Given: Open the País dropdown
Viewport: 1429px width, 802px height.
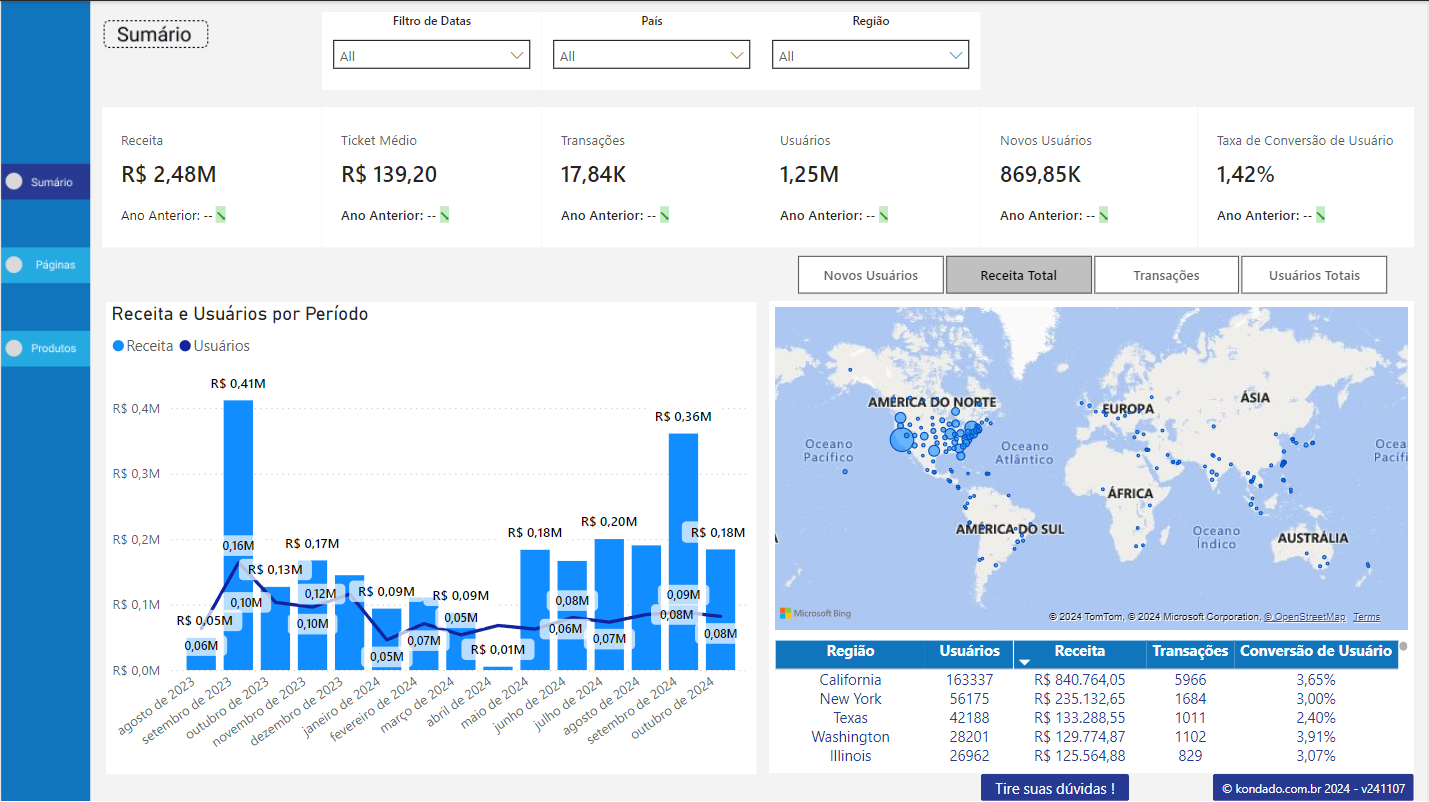Looking at the screenshot, I should click(x=737, y=54).
